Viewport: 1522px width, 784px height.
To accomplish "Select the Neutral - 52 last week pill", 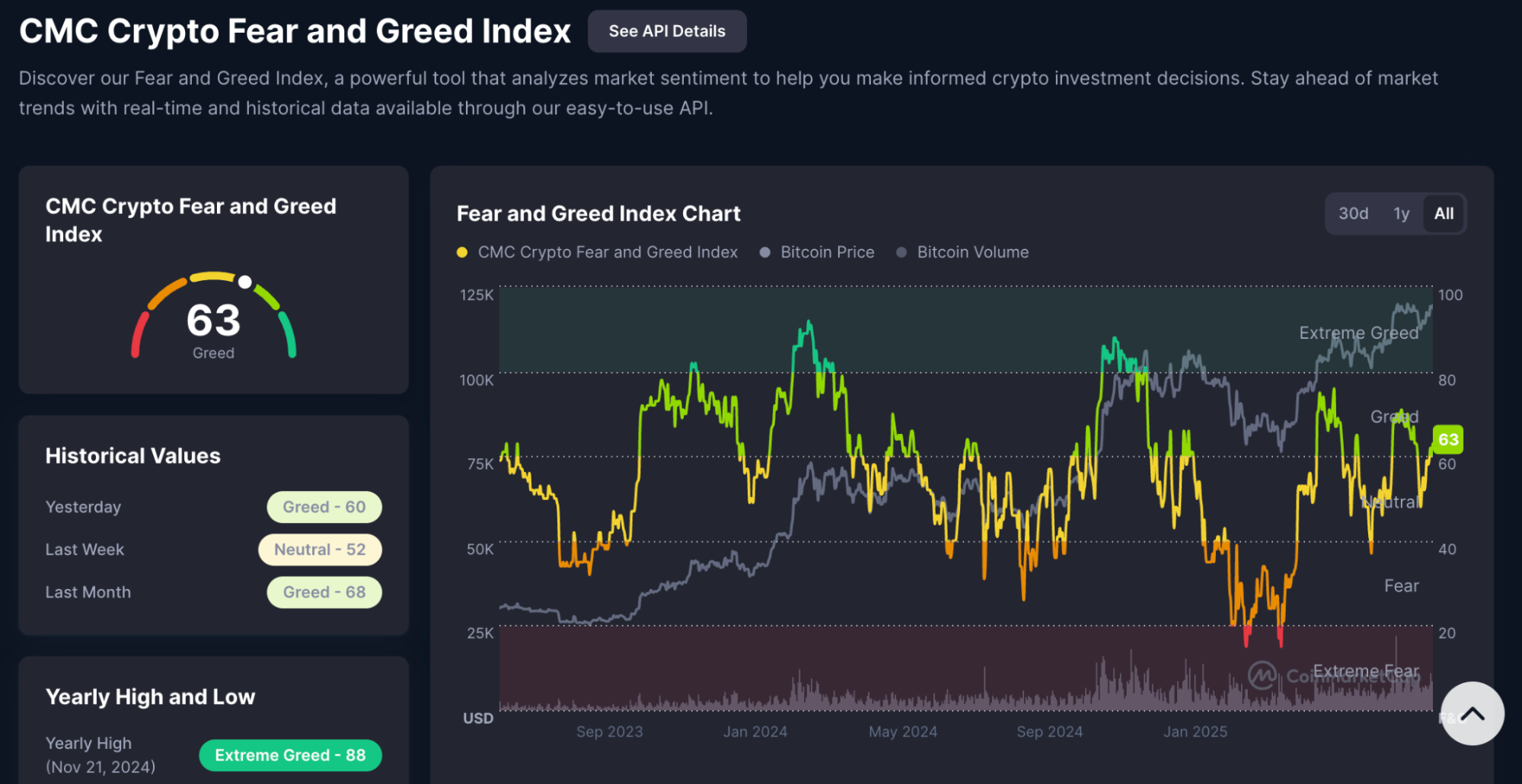I will [x=320, y=550].
